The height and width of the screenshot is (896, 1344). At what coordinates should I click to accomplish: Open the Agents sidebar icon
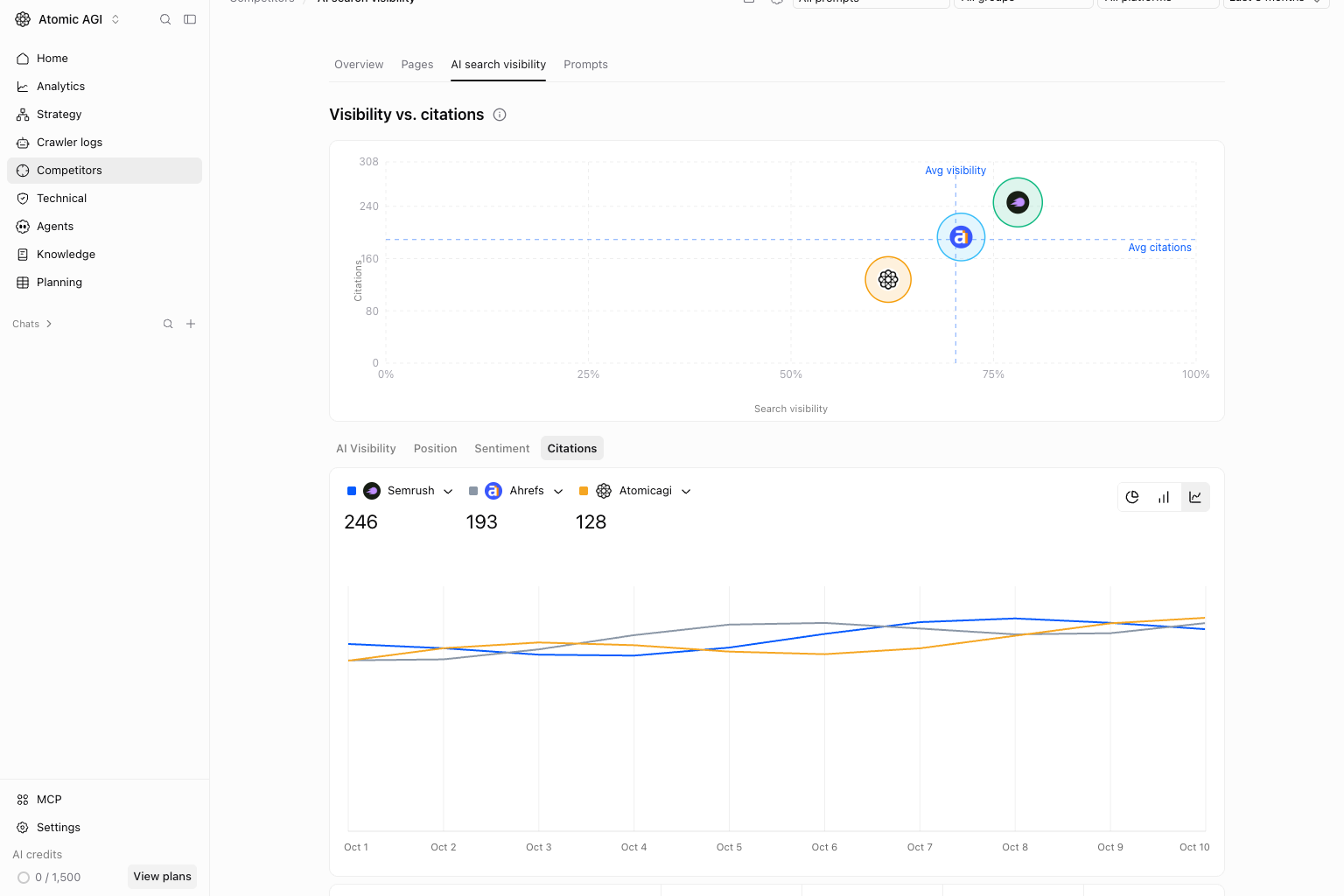pos(23,227)
